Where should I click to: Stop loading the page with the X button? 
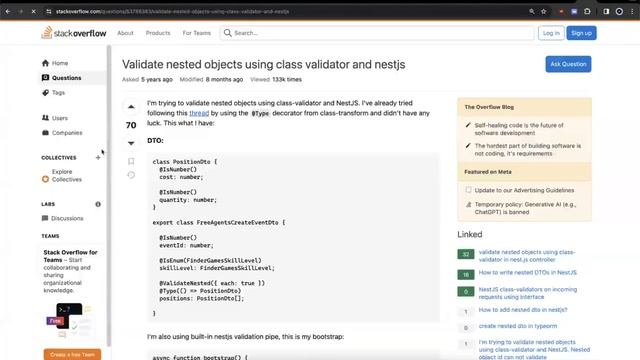(33, 11)
